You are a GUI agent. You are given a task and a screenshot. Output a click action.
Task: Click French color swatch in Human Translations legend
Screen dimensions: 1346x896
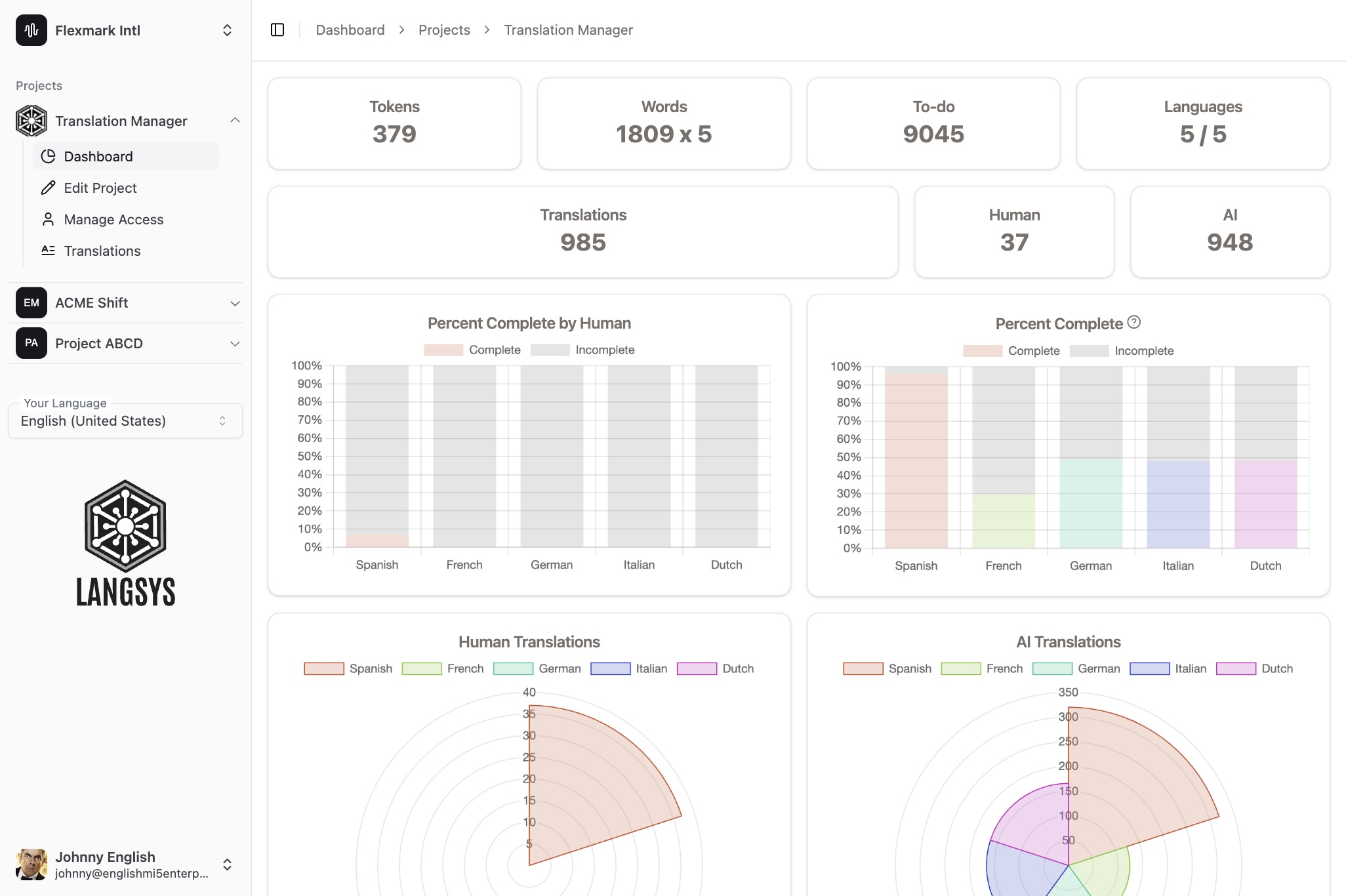click(422, 668)
